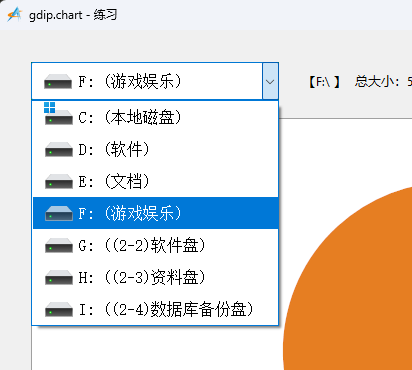The width and height of the screenshot is (412, 370).
Task: Choose E: (文档) drive entry
Action: pos(156,181)
